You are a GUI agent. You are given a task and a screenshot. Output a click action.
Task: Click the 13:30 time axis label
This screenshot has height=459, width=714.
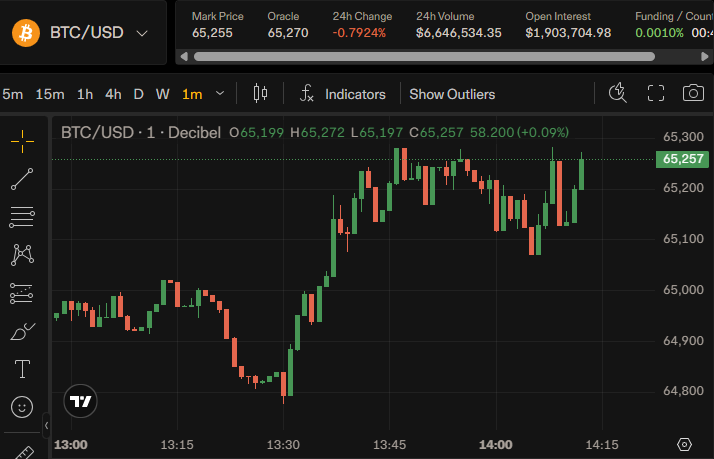coord(283,444)
